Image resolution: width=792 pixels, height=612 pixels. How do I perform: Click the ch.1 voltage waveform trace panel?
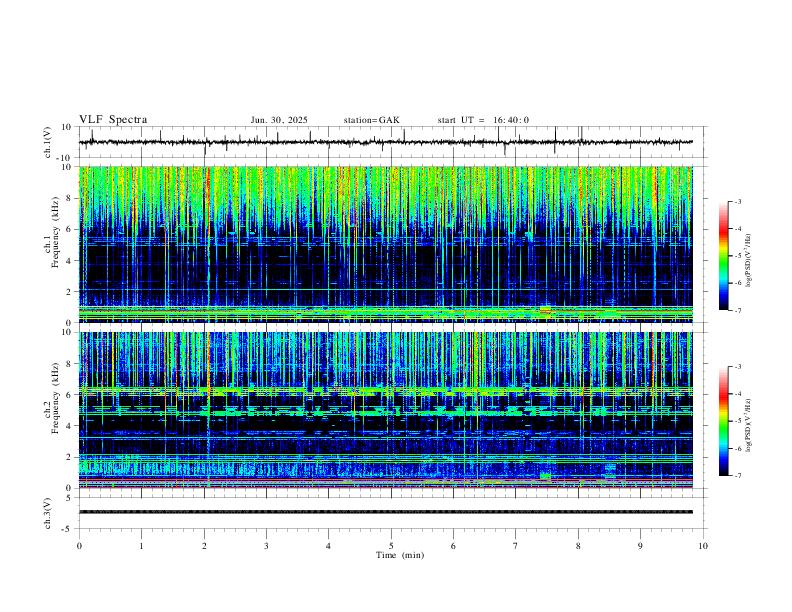(391, 142)
